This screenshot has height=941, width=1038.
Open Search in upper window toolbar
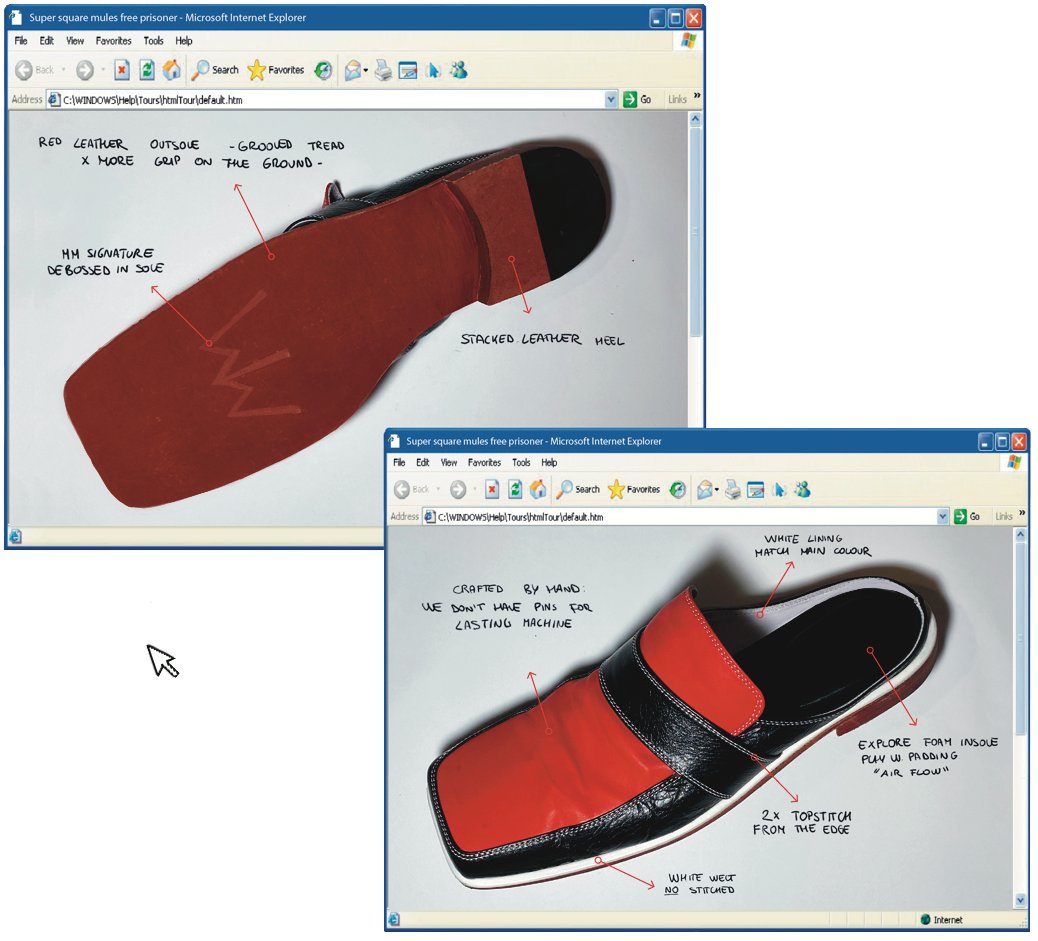tap(215, 70)
